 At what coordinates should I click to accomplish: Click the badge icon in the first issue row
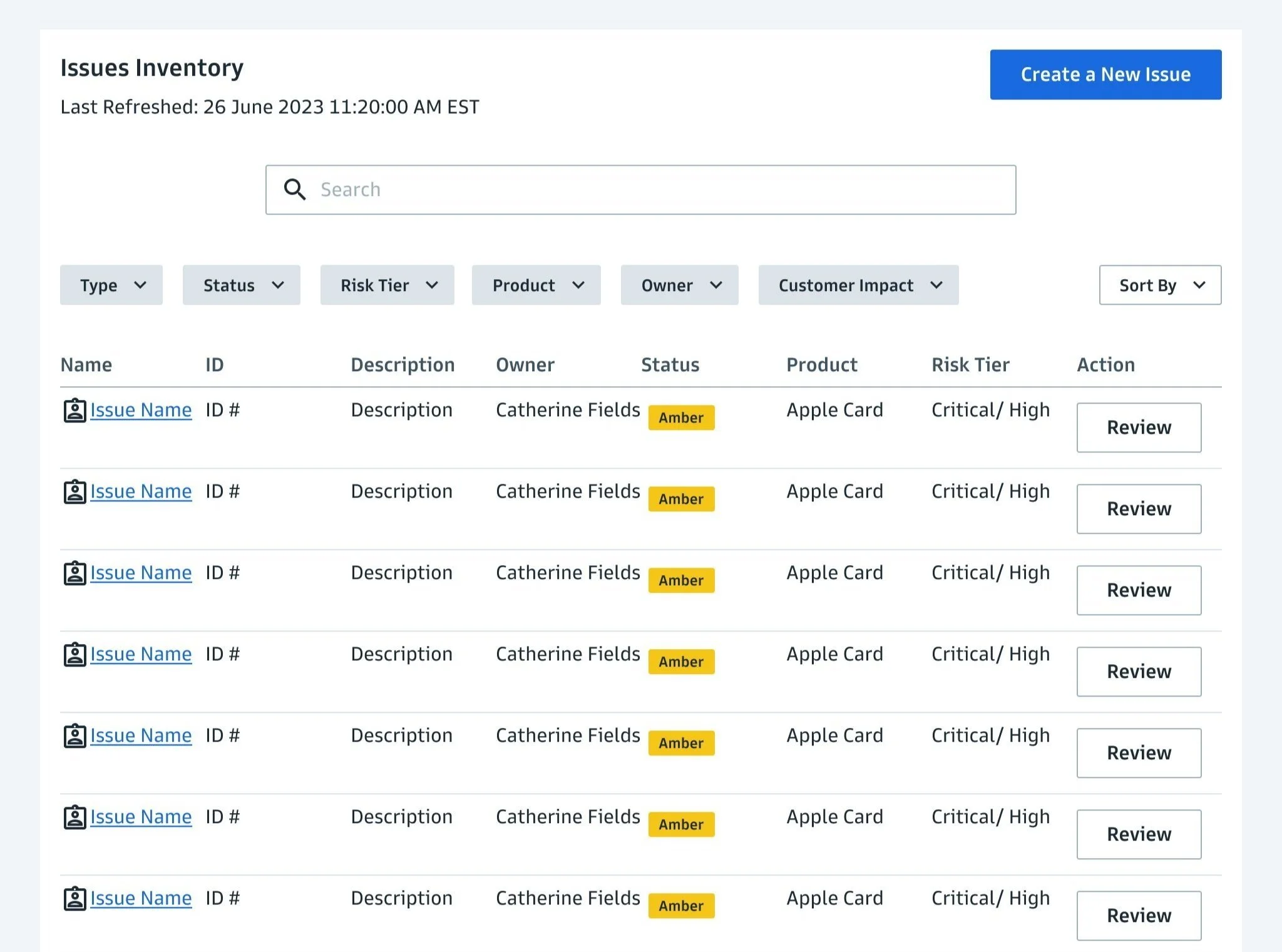[75, 411]
